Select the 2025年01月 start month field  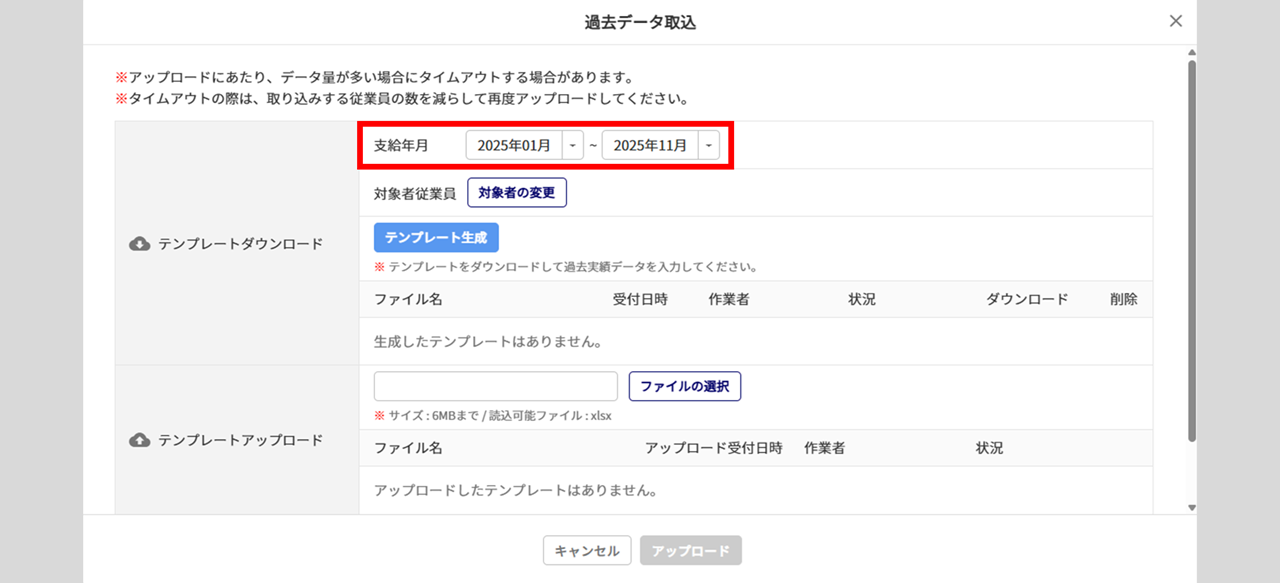pyautogui.click(x=514, y=146)
